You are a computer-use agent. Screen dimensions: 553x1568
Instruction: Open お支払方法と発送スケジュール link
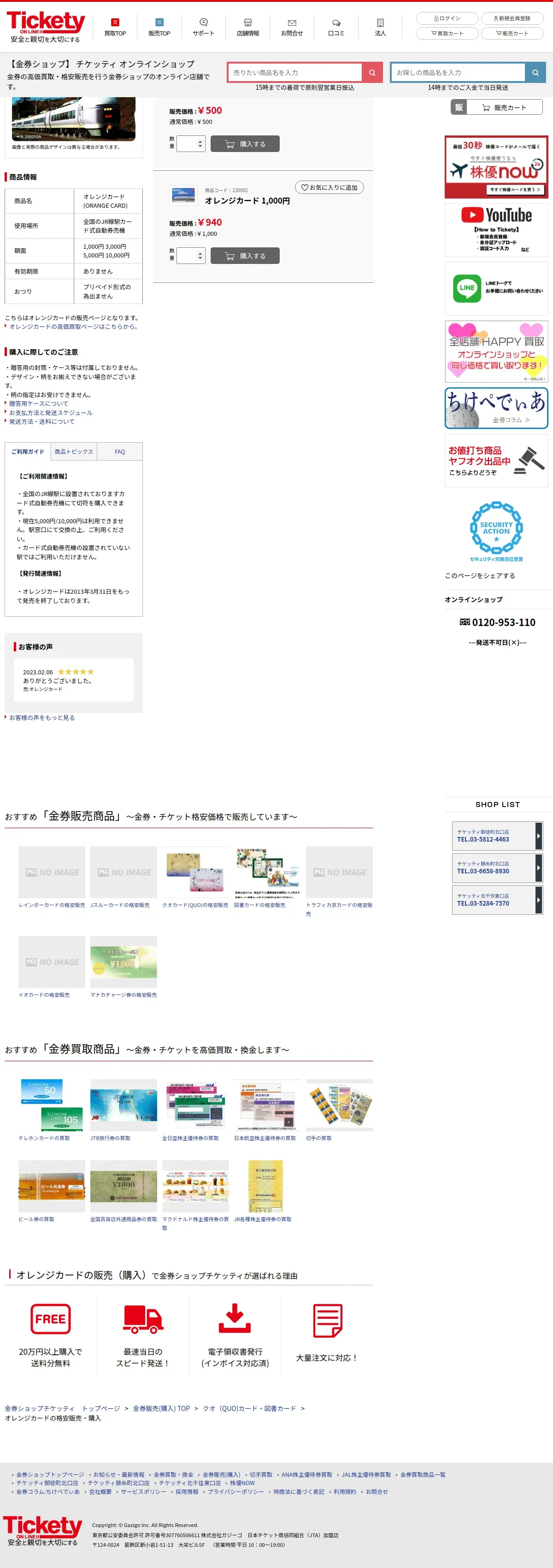click(51, 413)
